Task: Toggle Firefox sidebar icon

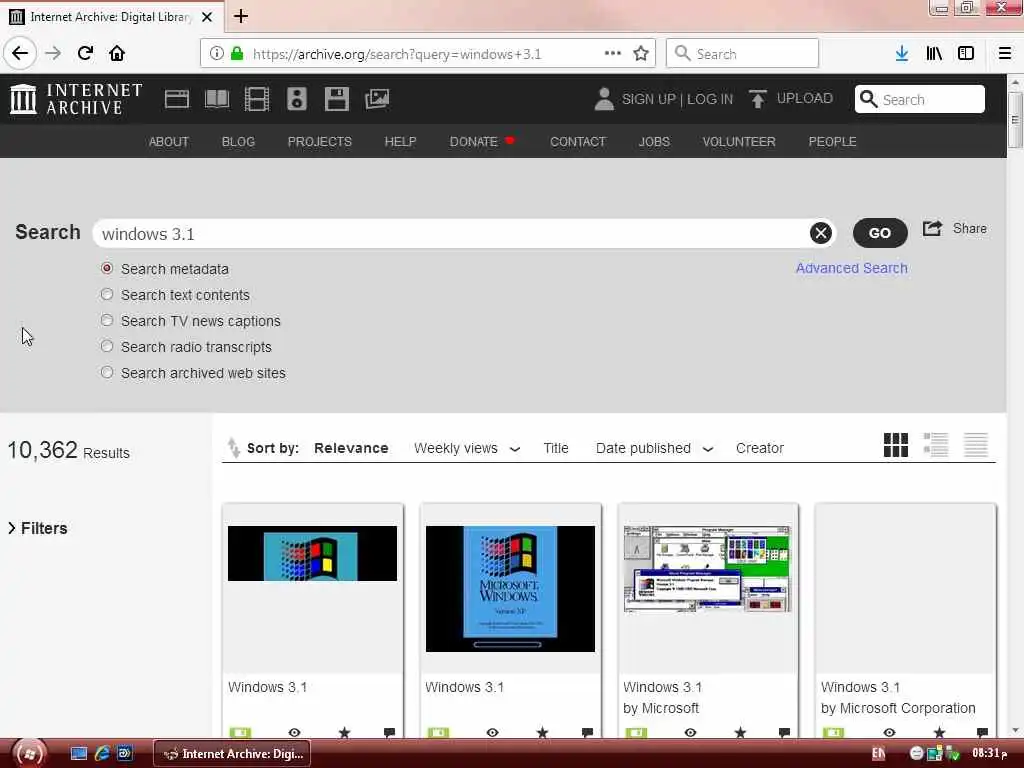Action: [966, 54]
